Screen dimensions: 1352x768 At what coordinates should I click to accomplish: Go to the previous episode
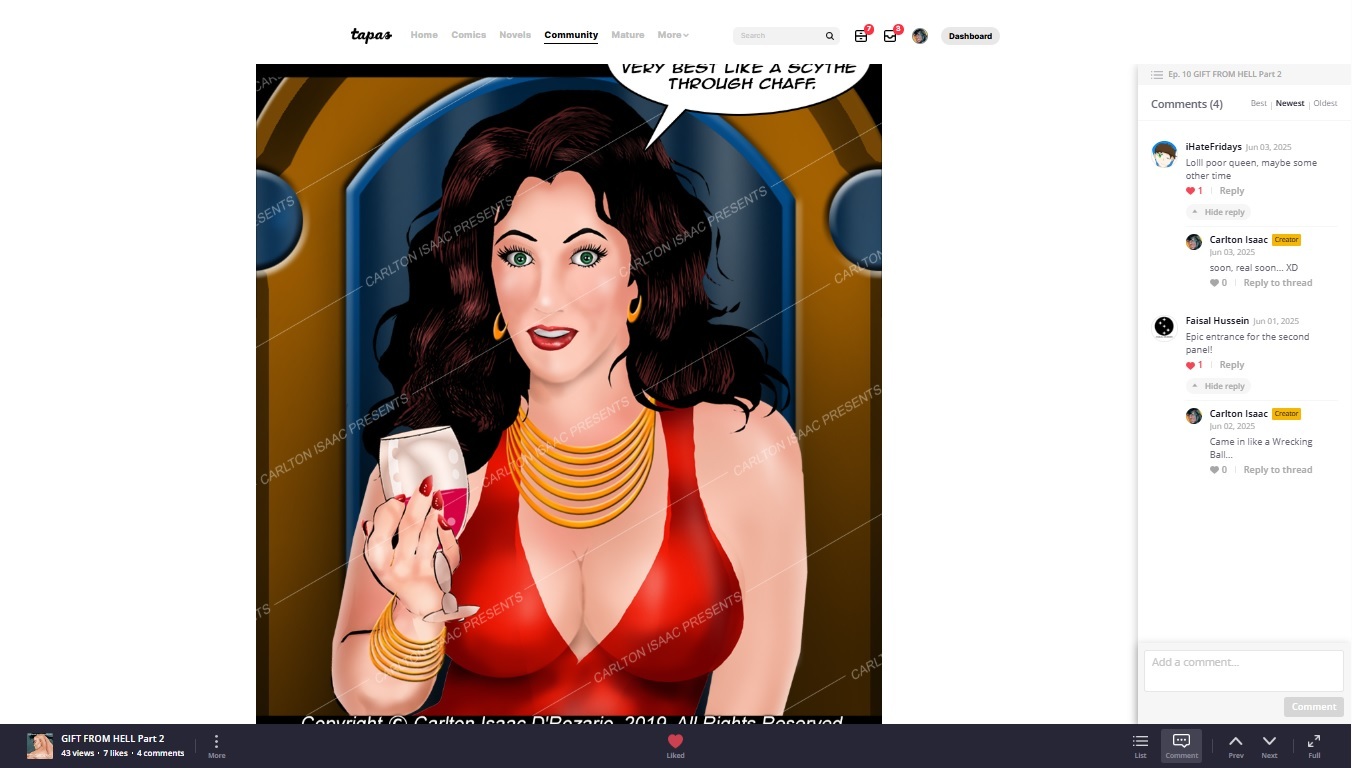click(x=1236, y=744)
